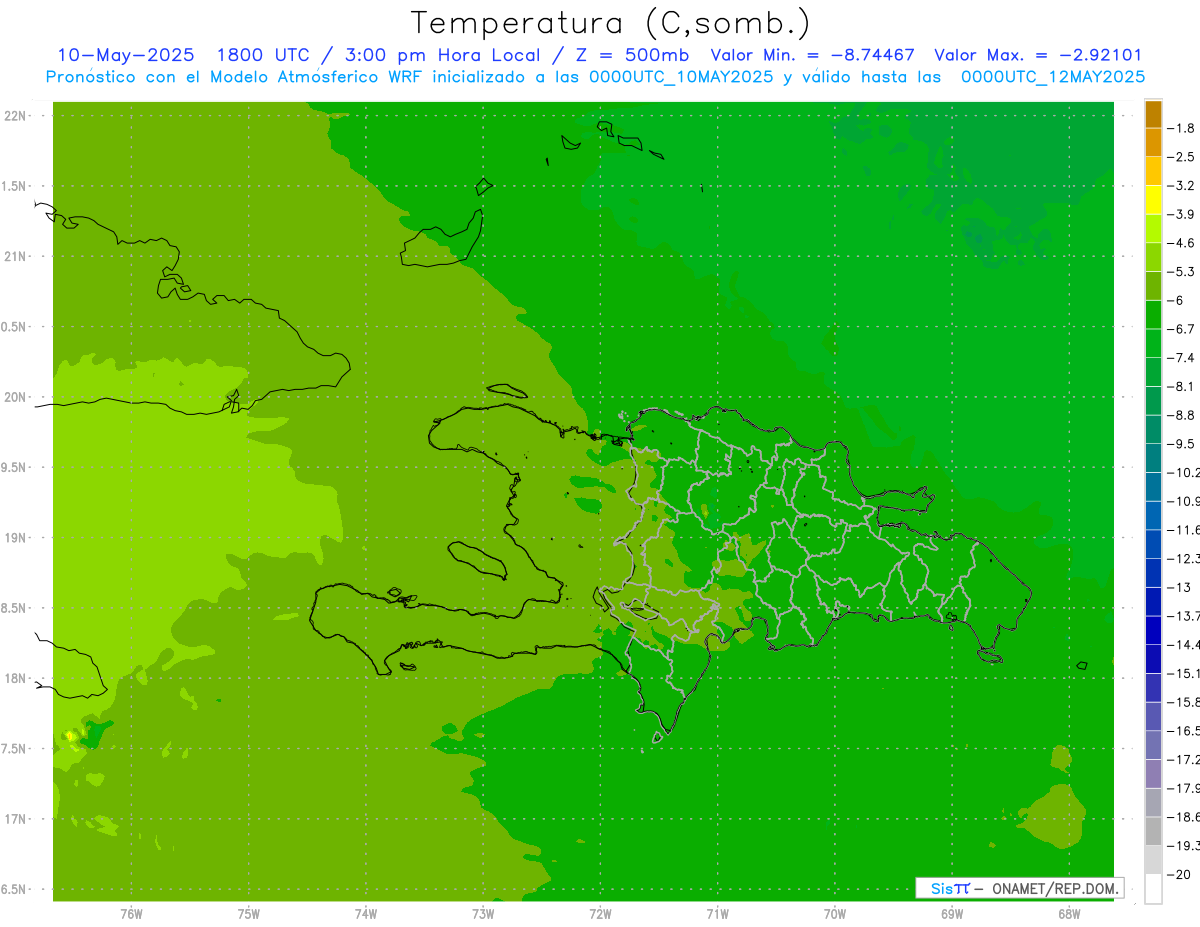Click the '73W' longitude label
Viewport: 1200px width, 927px height.
tap(483, 913)
